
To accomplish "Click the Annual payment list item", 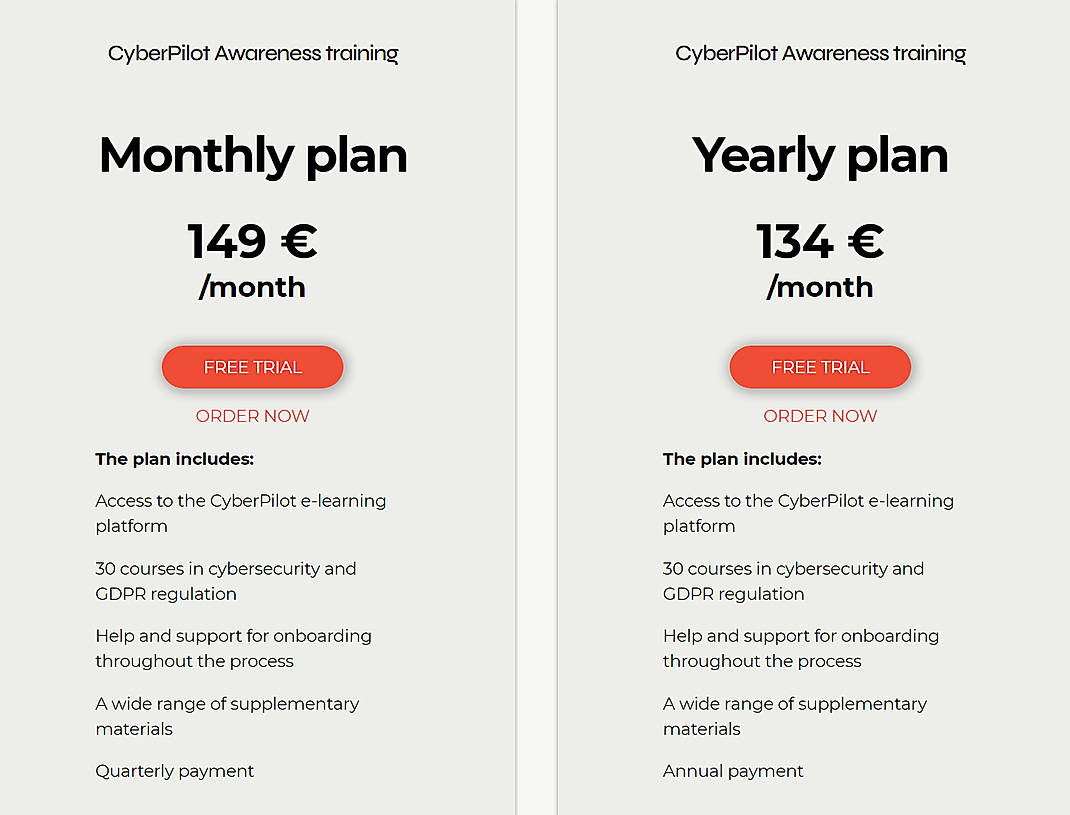I will click(x=732, y=771).
